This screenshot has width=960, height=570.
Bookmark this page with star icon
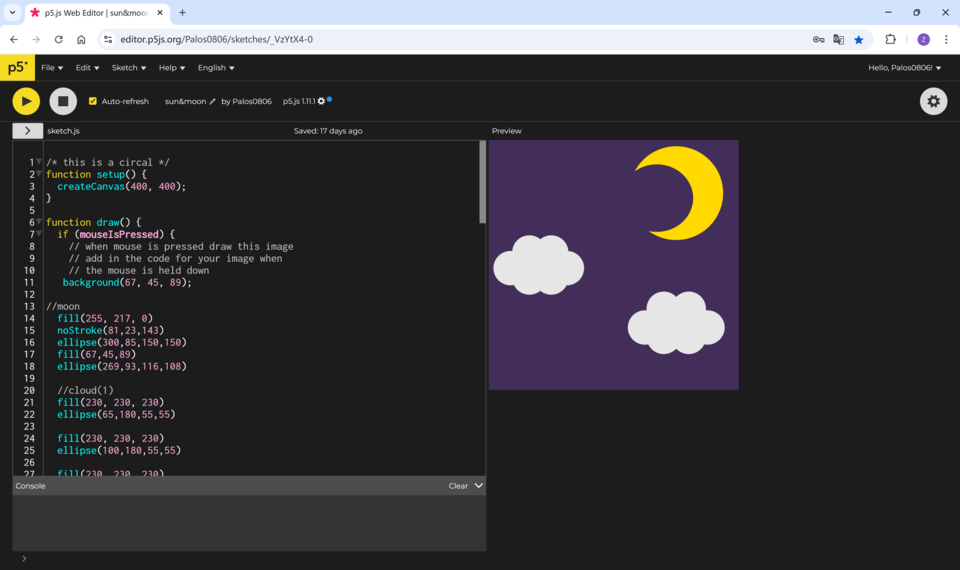click(858, 40)
